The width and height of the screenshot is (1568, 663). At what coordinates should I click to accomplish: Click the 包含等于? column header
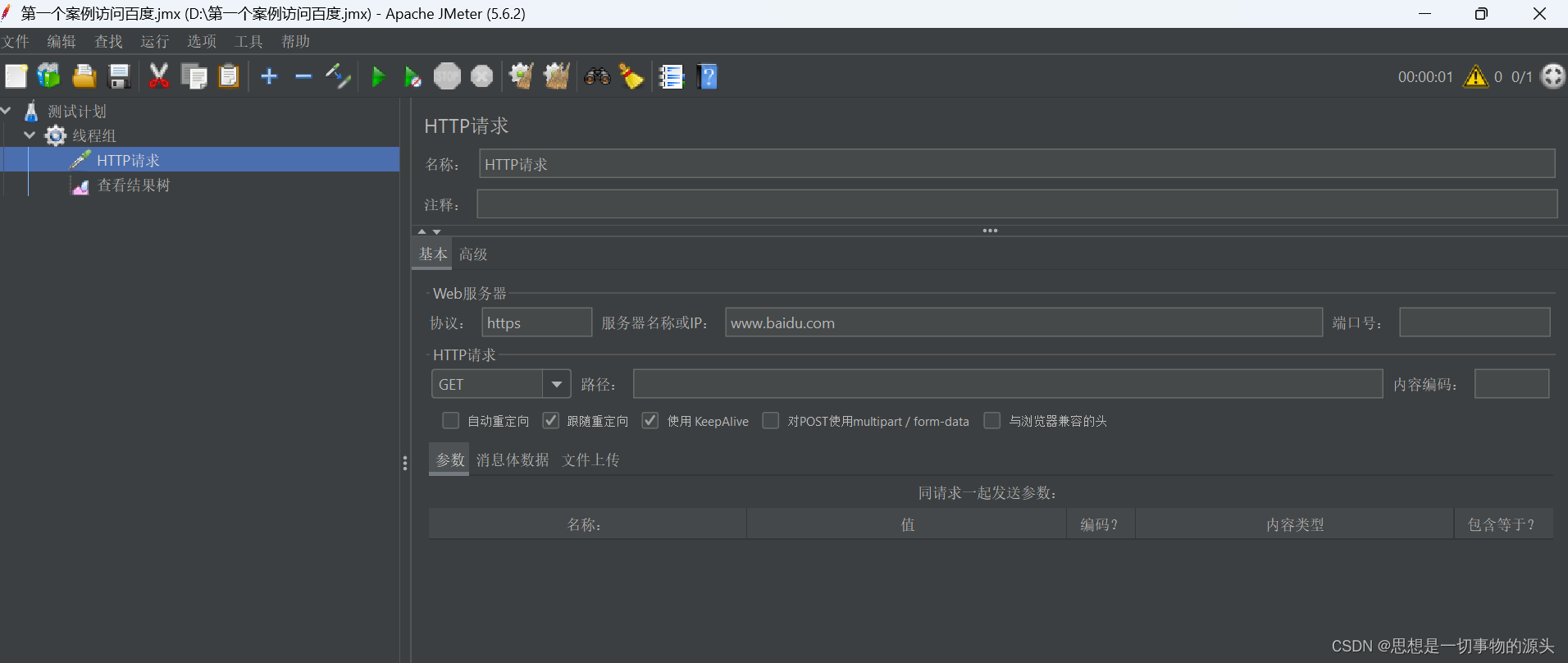1502,524
